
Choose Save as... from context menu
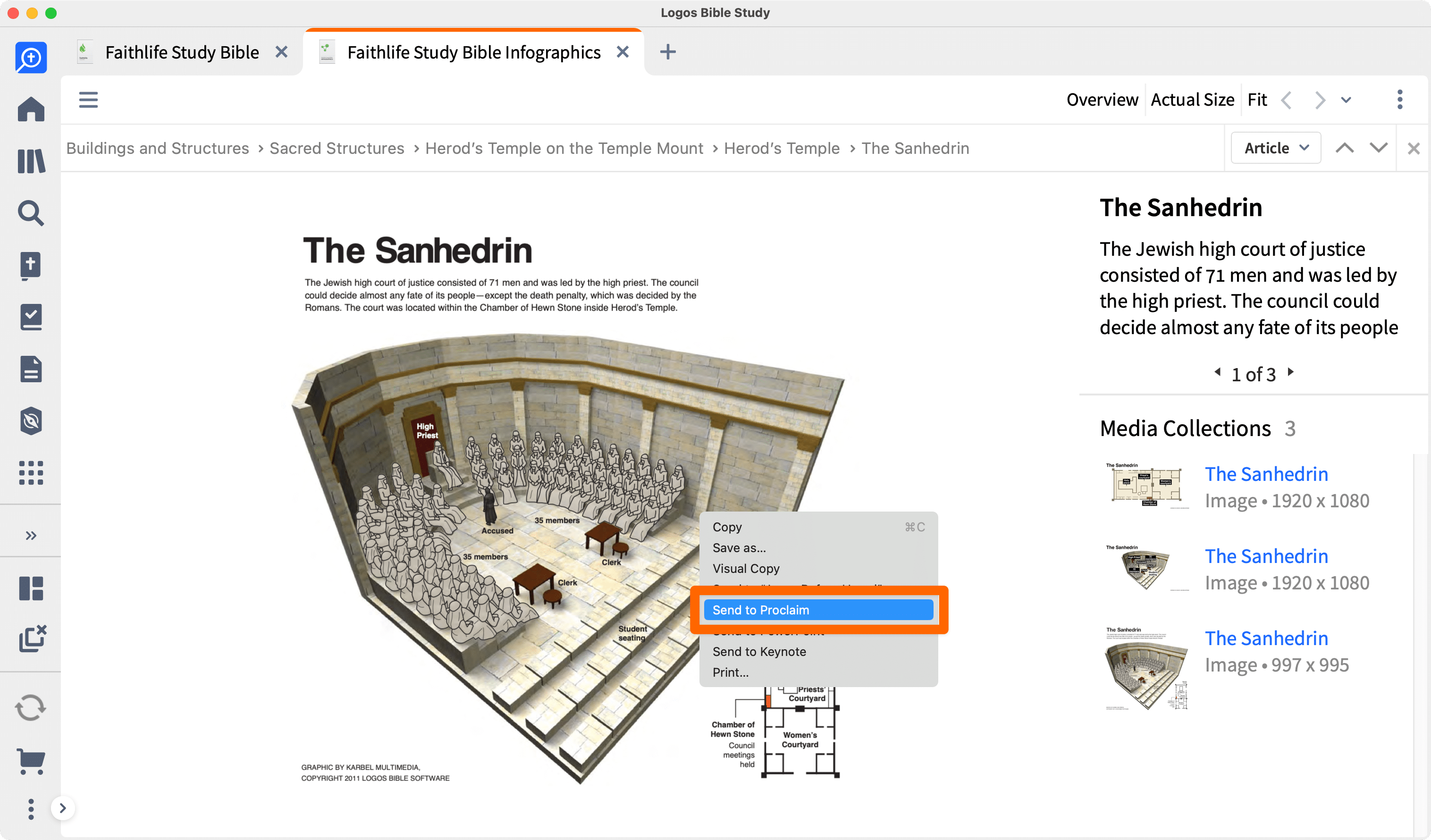pyautogui.click(x=818, y=548)
